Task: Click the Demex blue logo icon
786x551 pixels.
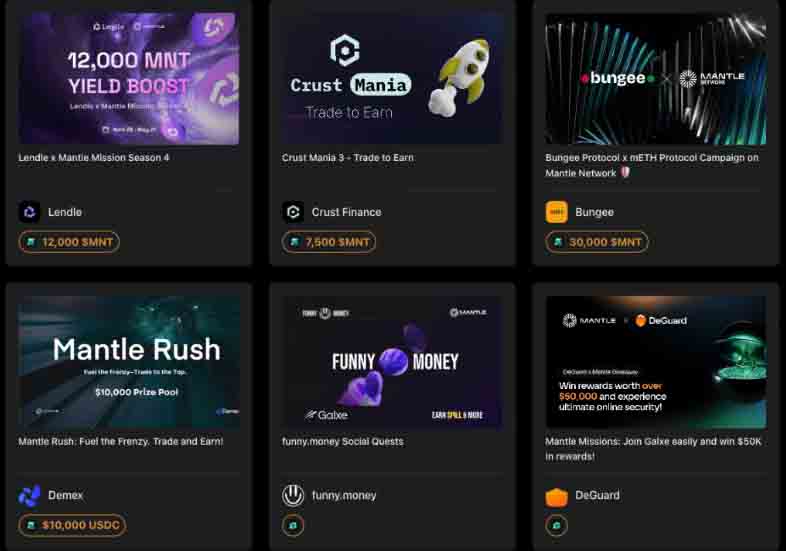Action: pyautogui.click(x=30, y=495)
